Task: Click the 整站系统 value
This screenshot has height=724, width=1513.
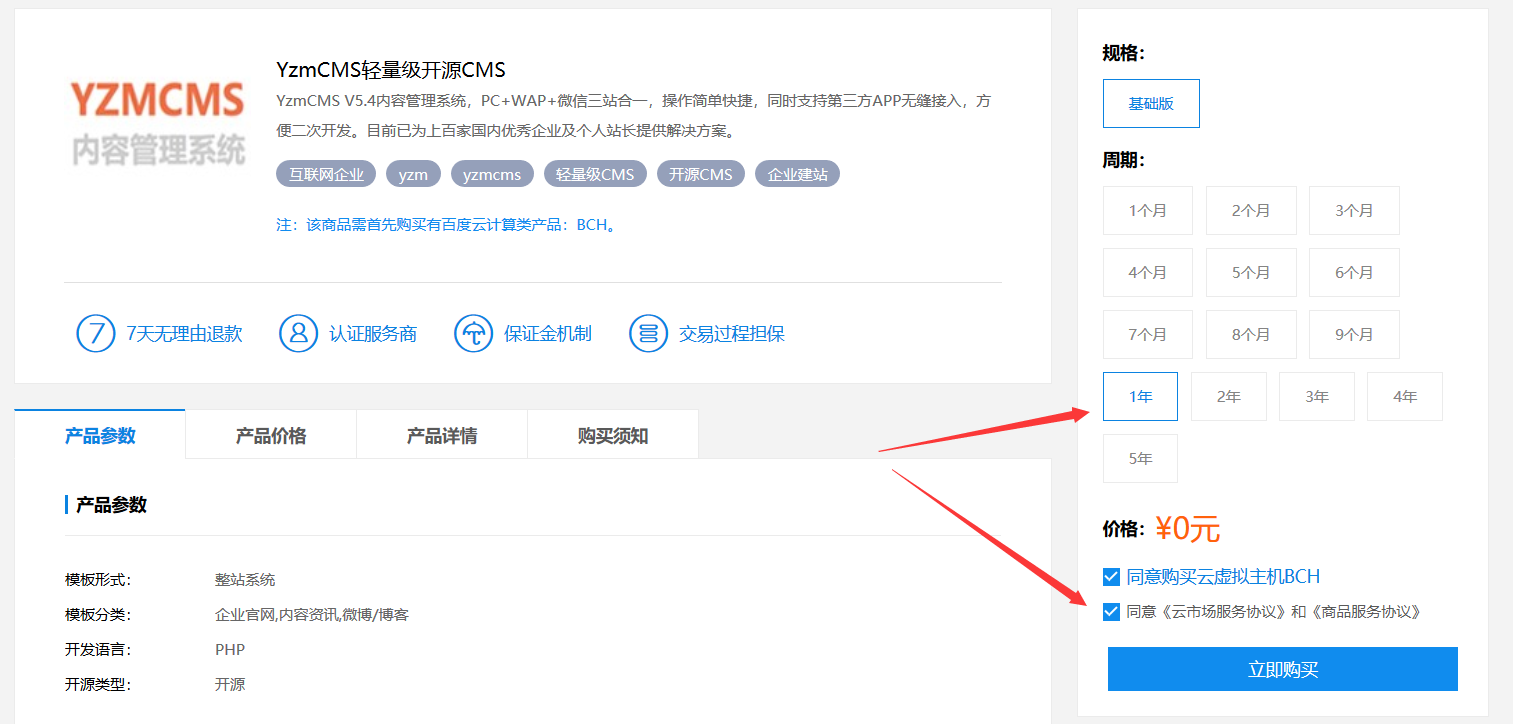Action: click(x=245, y=580)
